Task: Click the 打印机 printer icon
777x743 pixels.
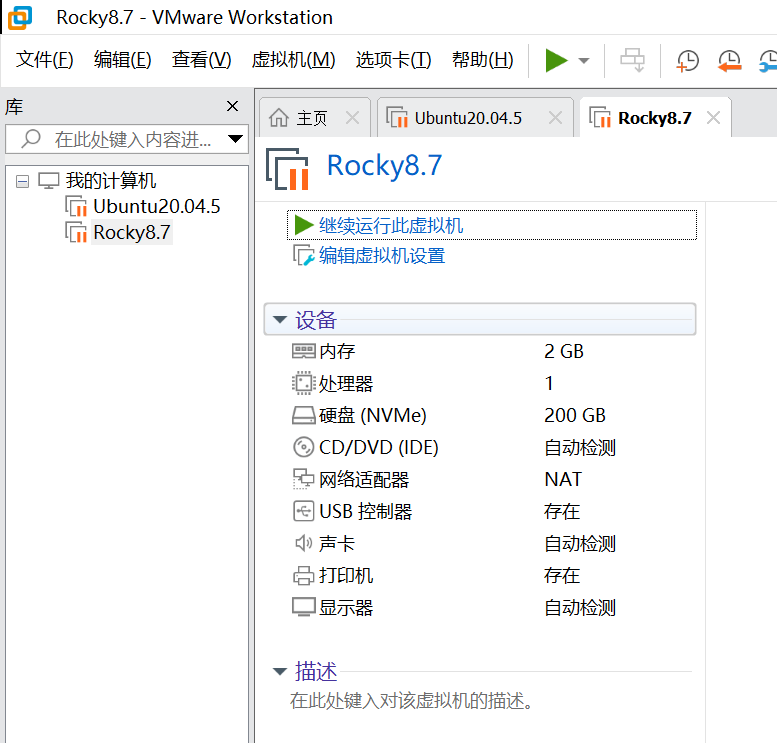Action: click(x=303, y=575)
